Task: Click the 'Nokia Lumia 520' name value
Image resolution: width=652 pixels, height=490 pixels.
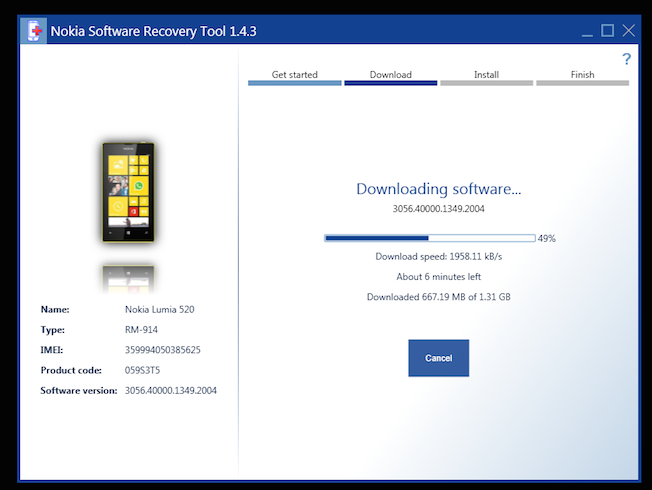Action: [x=160, y=309]
